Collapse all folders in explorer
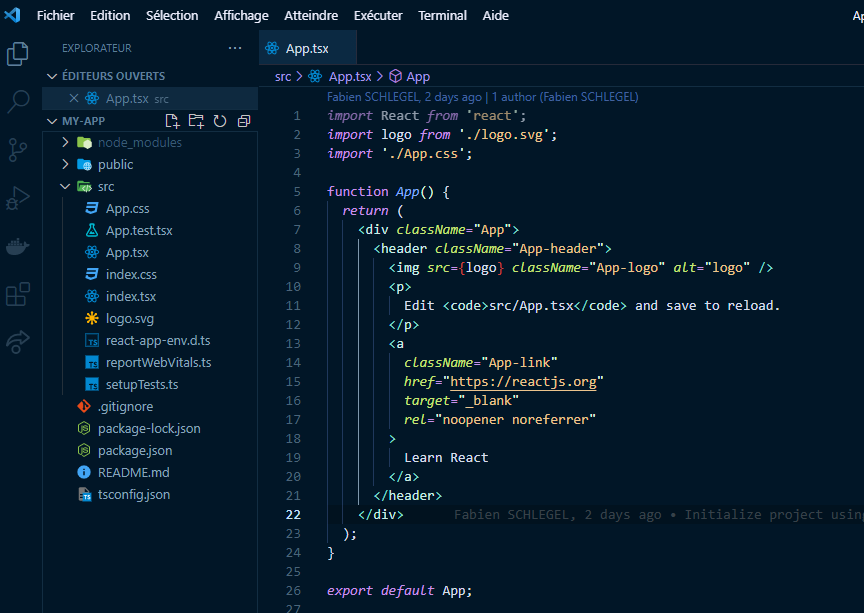 pos(244,121)
